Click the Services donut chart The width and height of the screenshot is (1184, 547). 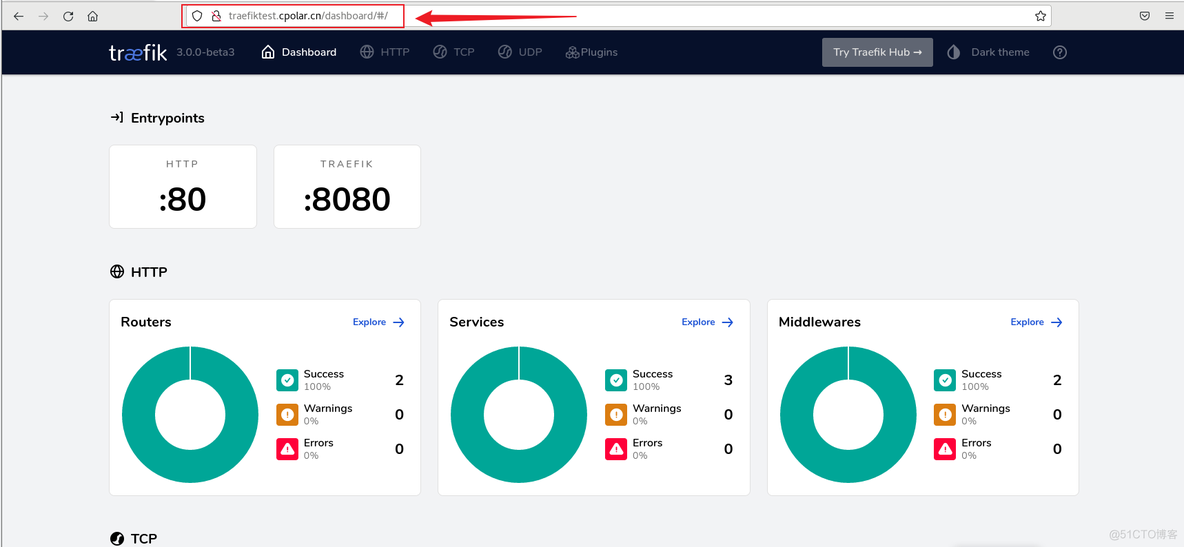tap(518, 414)
